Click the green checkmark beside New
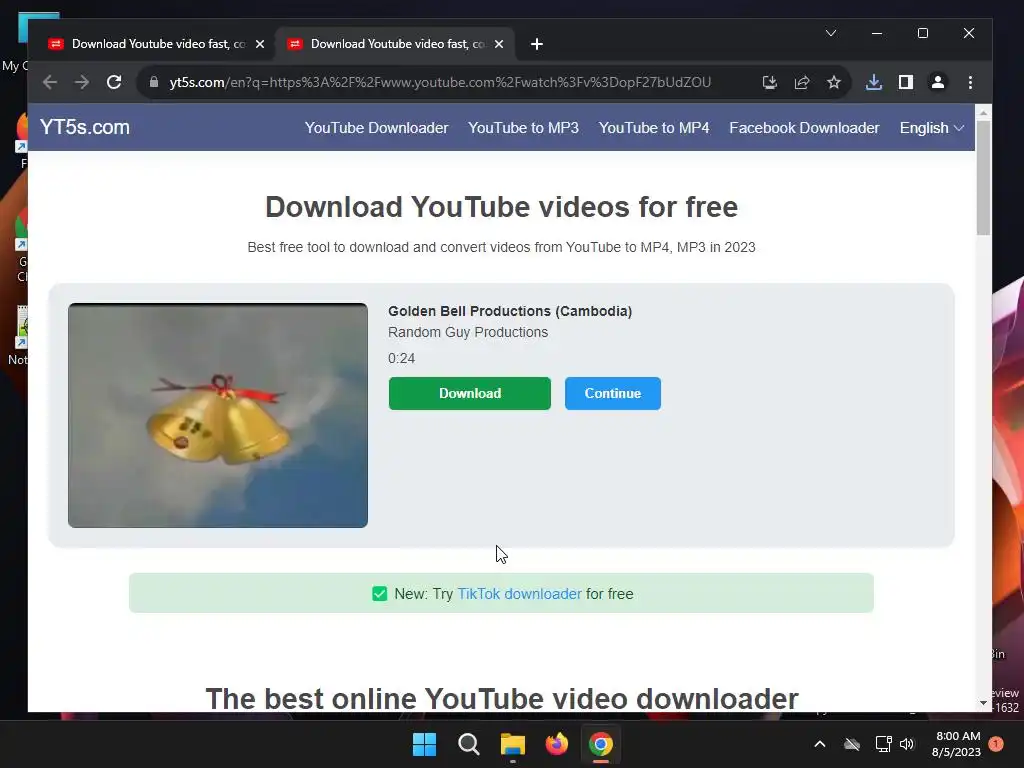 coord(379,594)
